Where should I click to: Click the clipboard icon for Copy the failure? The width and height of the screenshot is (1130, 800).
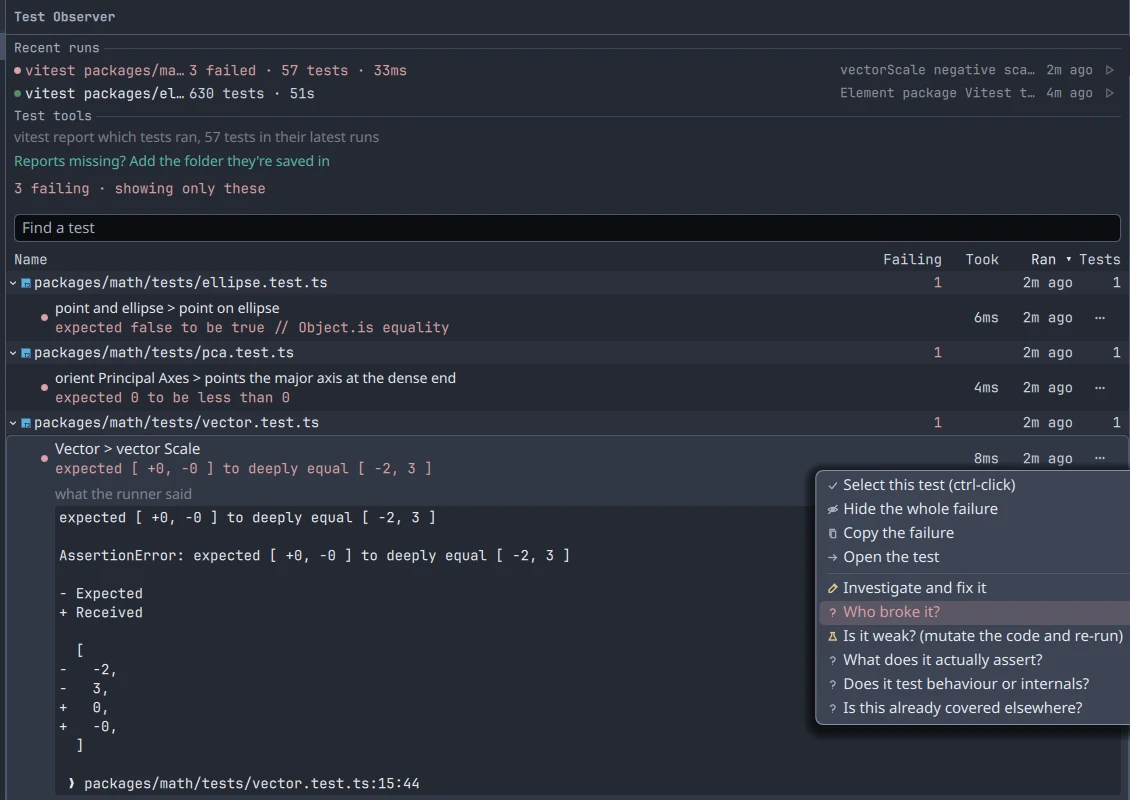pos(832,533)
